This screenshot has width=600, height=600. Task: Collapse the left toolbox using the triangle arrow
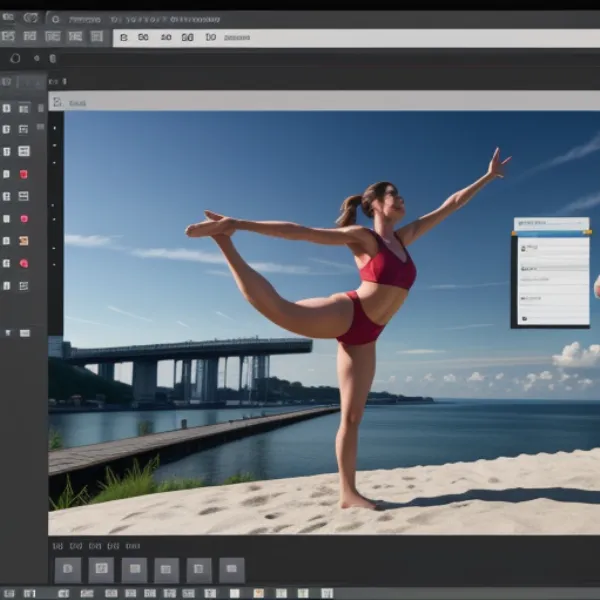point(8,332)
